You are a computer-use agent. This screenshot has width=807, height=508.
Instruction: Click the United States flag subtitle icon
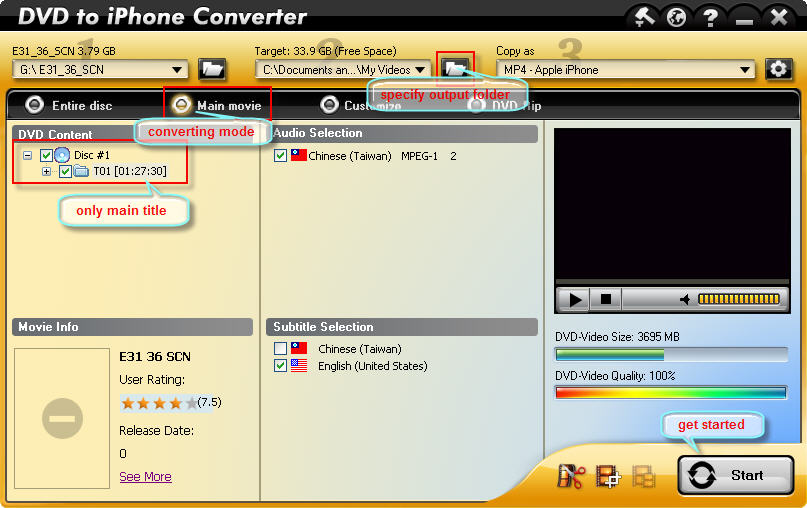pos(299,365)
